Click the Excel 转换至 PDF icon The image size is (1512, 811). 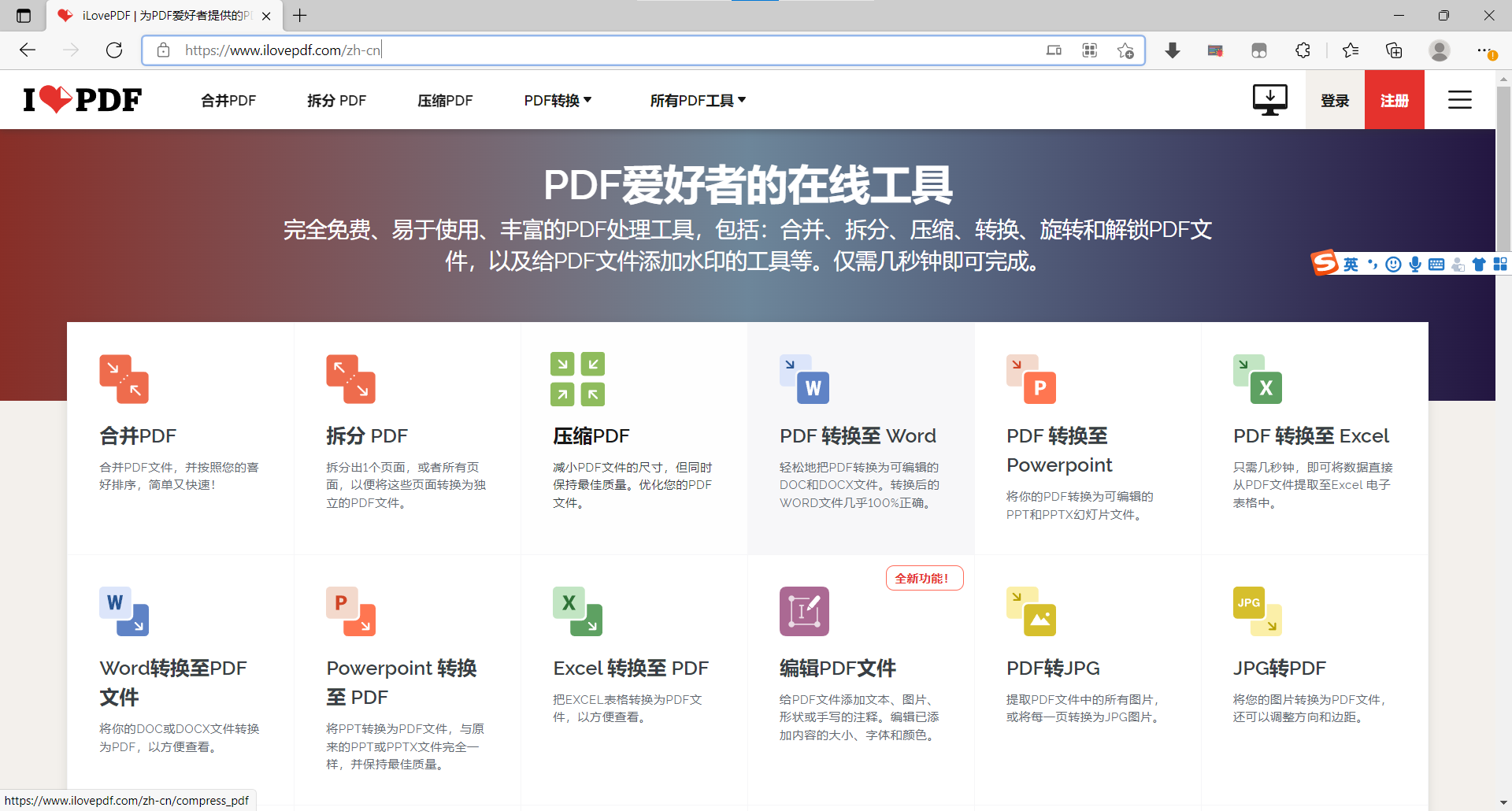[577, 611]
